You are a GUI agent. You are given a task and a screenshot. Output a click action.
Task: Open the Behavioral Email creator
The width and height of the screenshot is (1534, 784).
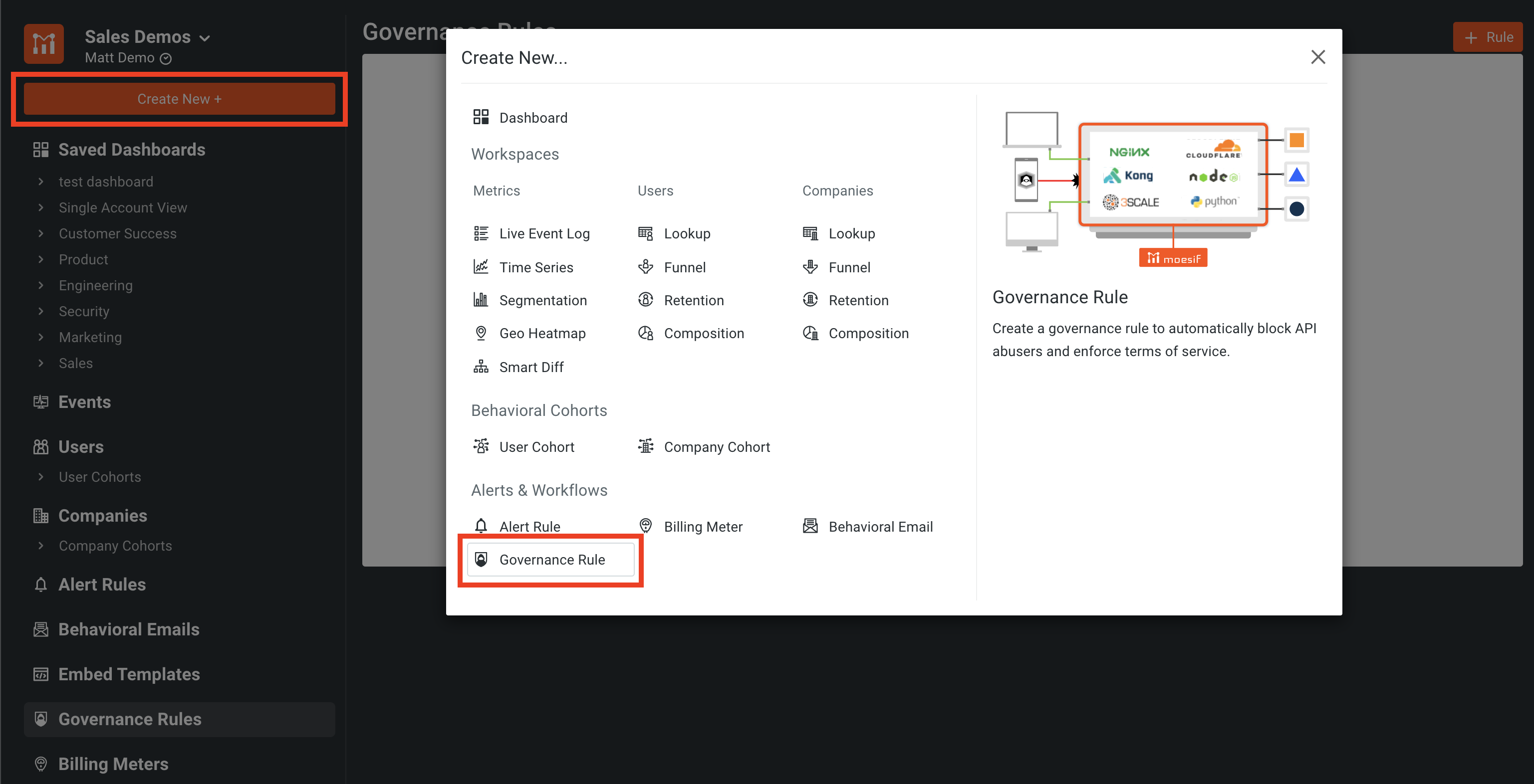click(x=881, y=526)
